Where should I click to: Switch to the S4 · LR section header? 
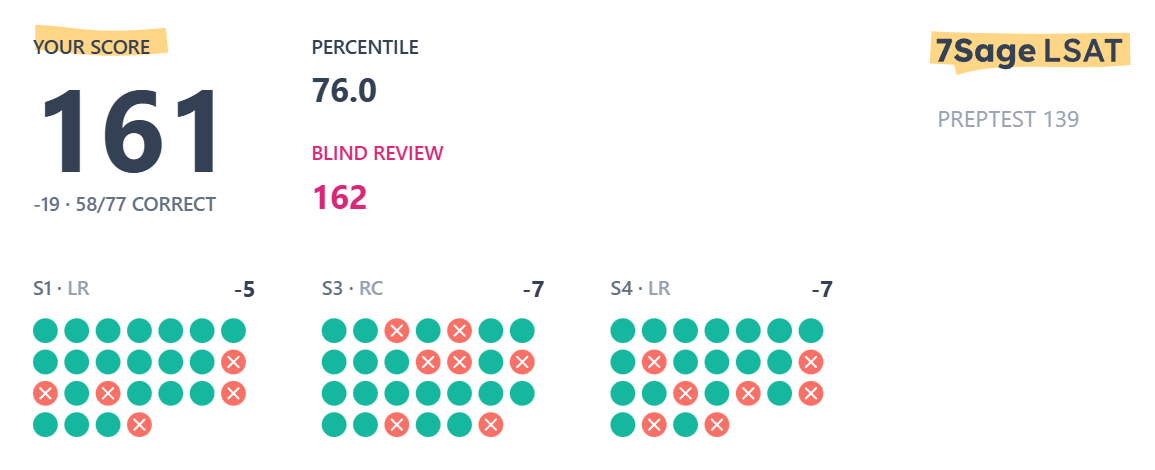(640, 288)
